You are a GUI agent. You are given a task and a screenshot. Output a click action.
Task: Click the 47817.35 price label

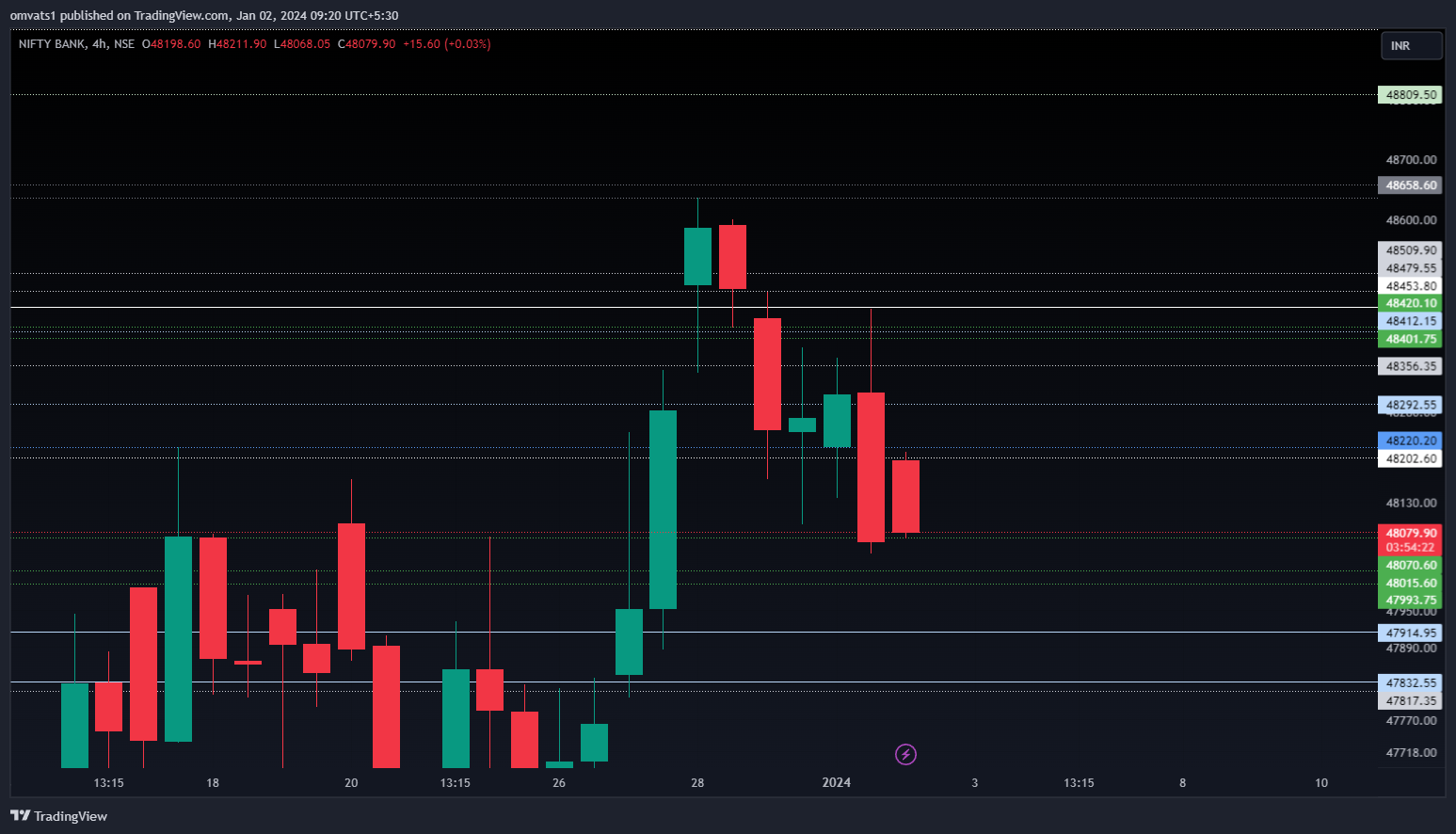pyautogui.click(x=1410, y=700)
